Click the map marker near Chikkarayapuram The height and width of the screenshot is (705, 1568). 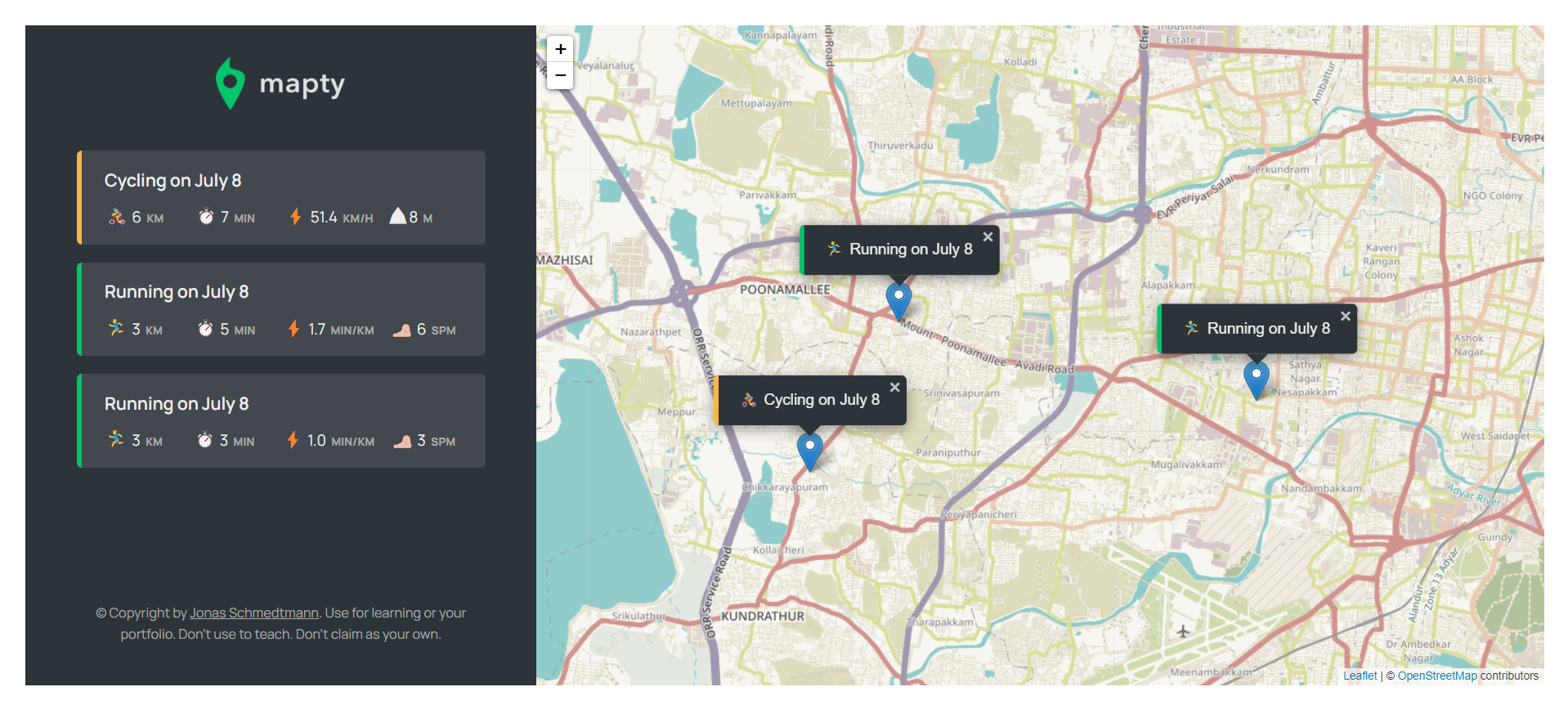[809, 450]
